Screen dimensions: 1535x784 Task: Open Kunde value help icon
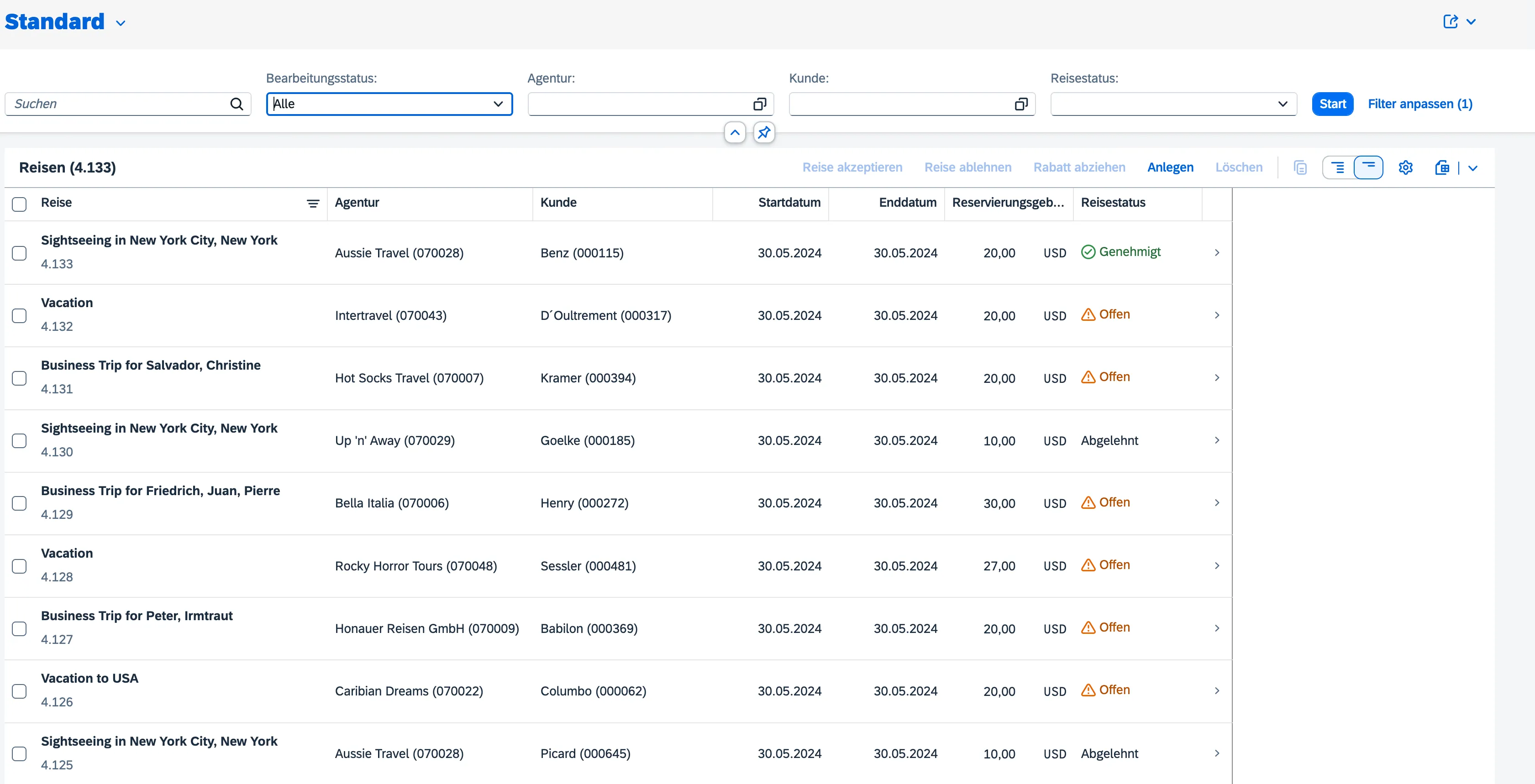(1021, 104)
